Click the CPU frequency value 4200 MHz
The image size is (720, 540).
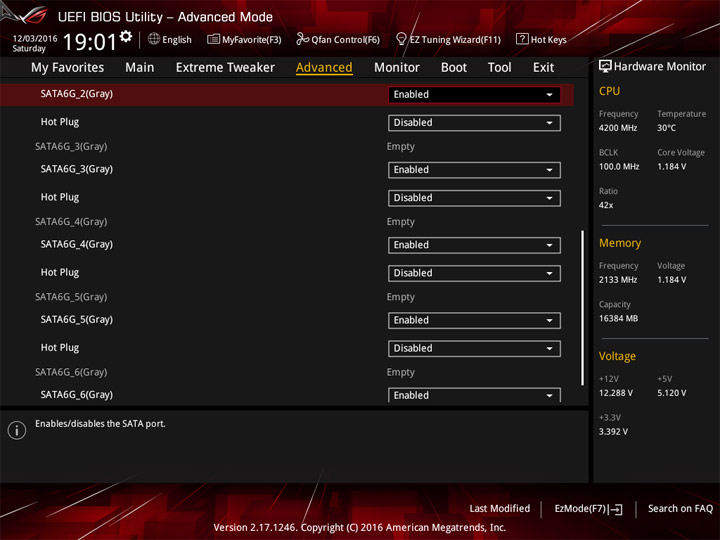pyautogui.click(x=618, y=128)
